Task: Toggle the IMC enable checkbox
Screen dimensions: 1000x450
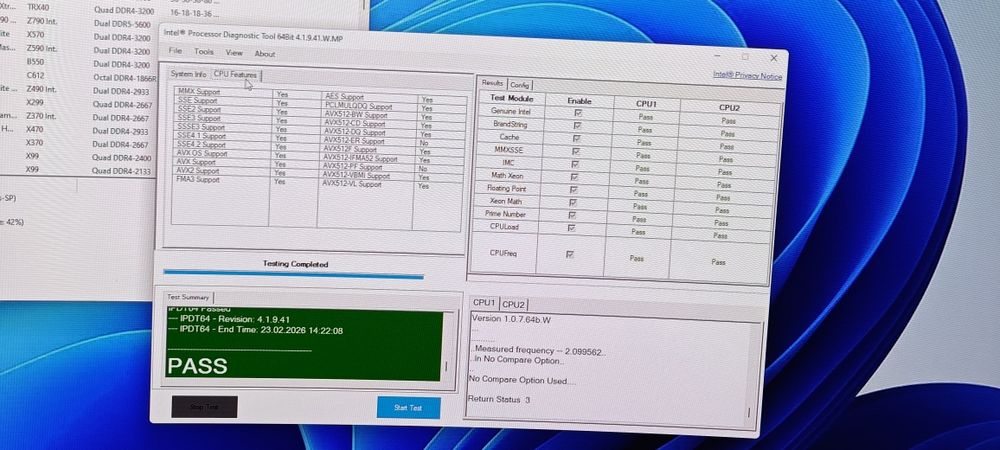Action: click(x=575, y=164)
